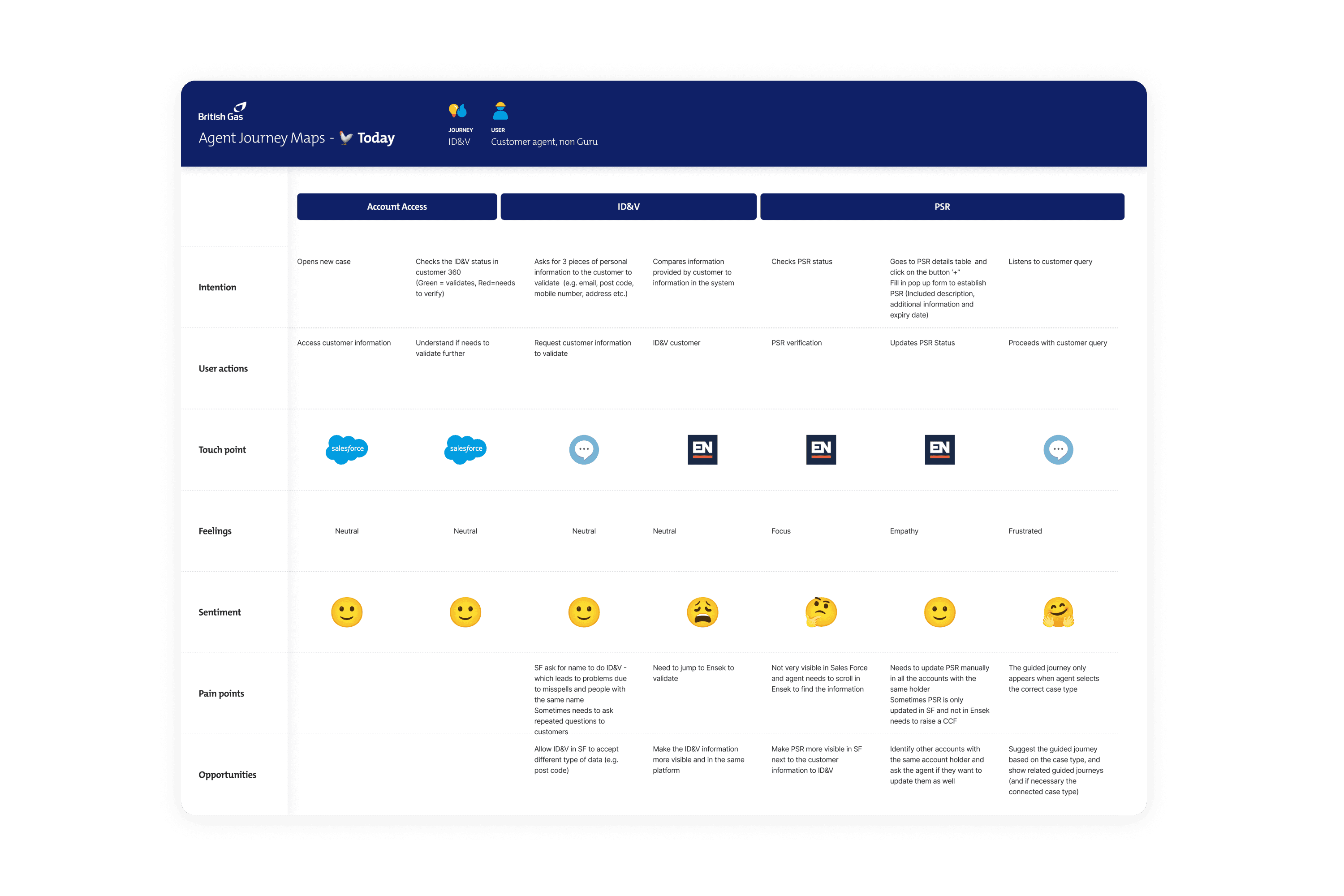Viewport: 1344px width, 896px height.
Task: Click the Salesforce logo under Opens new case
Action: (x=347, y=449)
